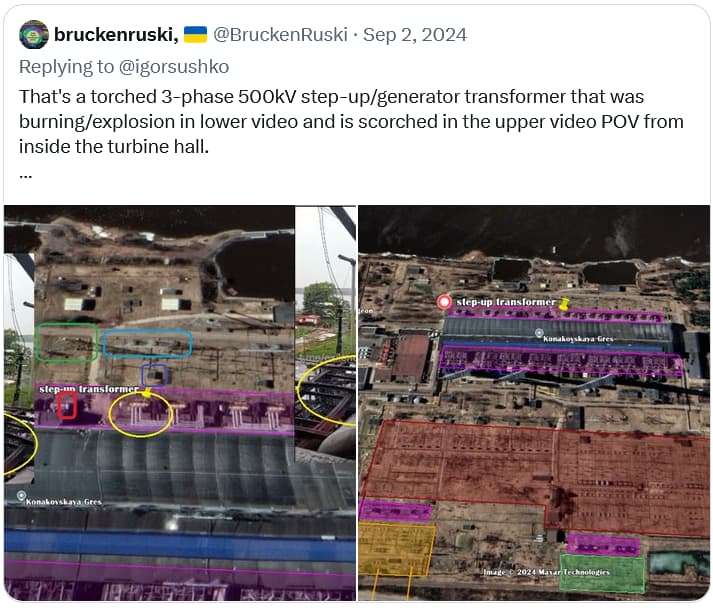Open the @BruckenRuski handle link

coord(280,35)
